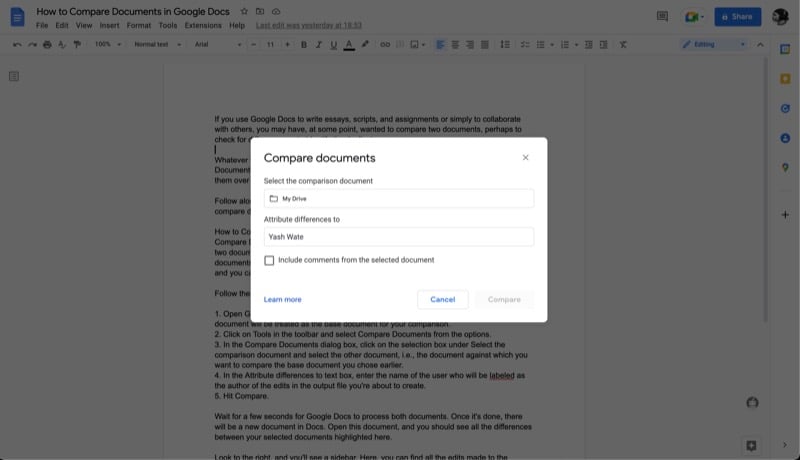Check the cloud save status icon

(x=276, y=11)
